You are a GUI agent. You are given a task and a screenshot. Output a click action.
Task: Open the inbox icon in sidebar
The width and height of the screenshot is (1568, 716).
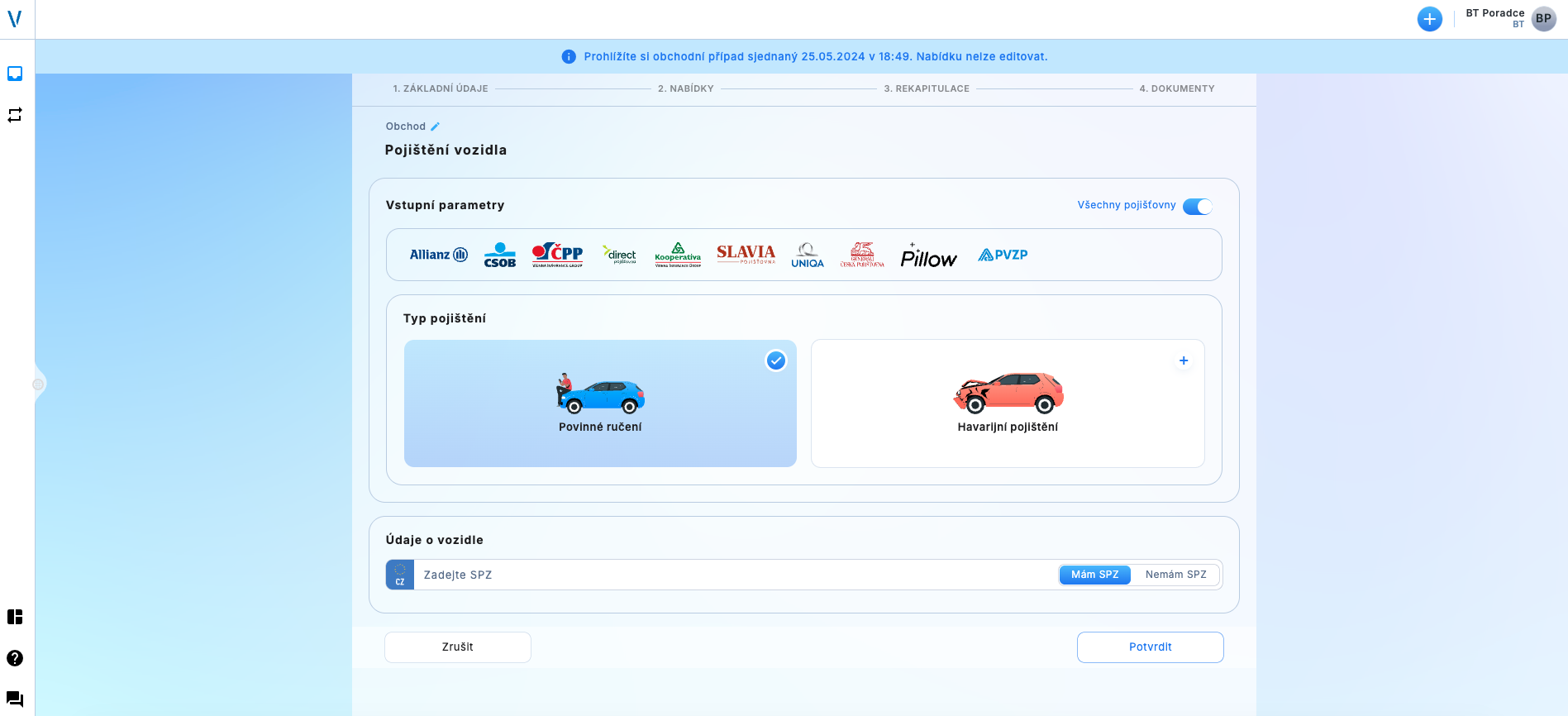coord(15,74)
